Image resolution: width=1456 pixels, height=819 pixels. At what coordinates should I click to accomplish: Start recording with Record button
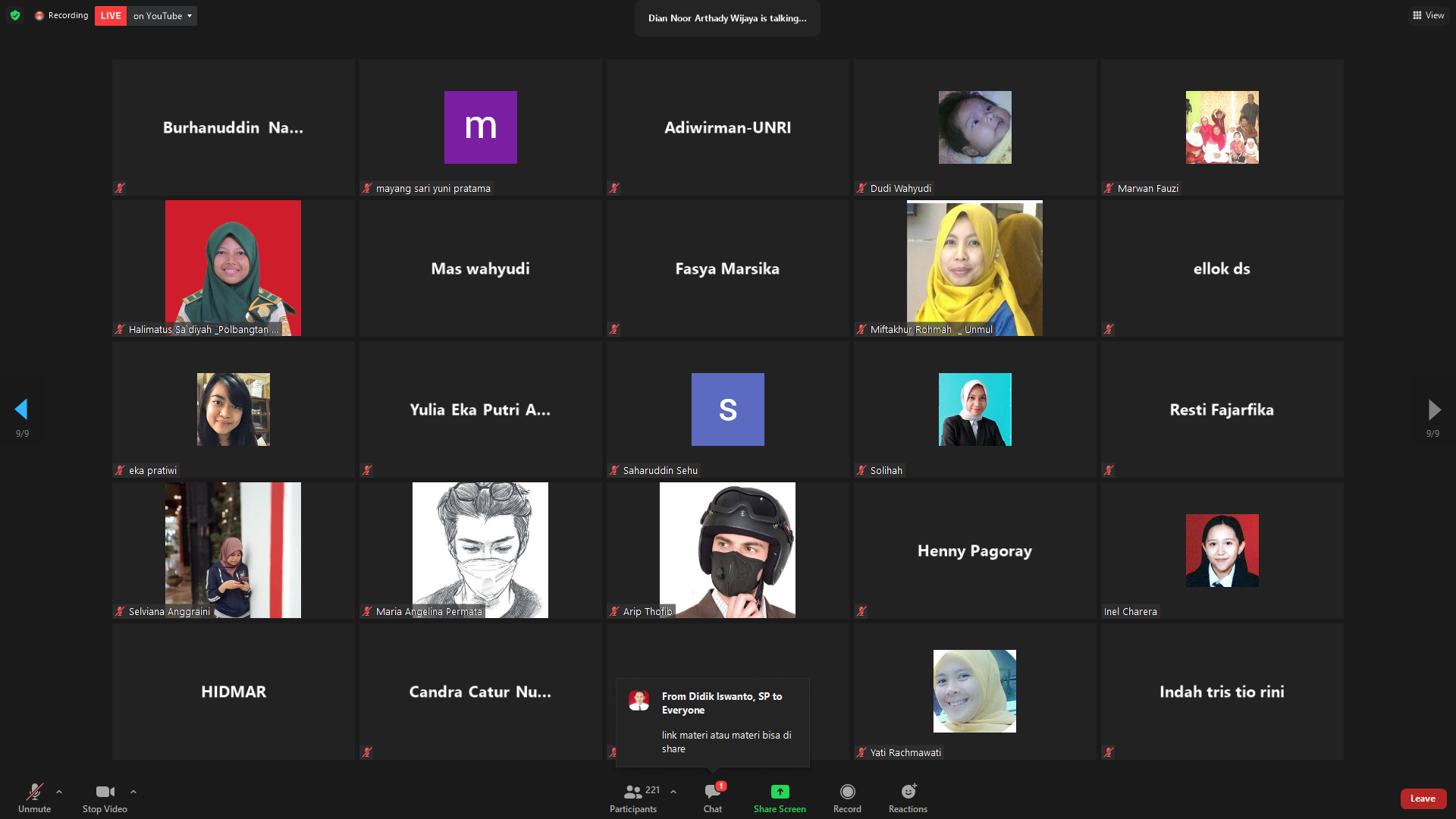coord(847,798)
